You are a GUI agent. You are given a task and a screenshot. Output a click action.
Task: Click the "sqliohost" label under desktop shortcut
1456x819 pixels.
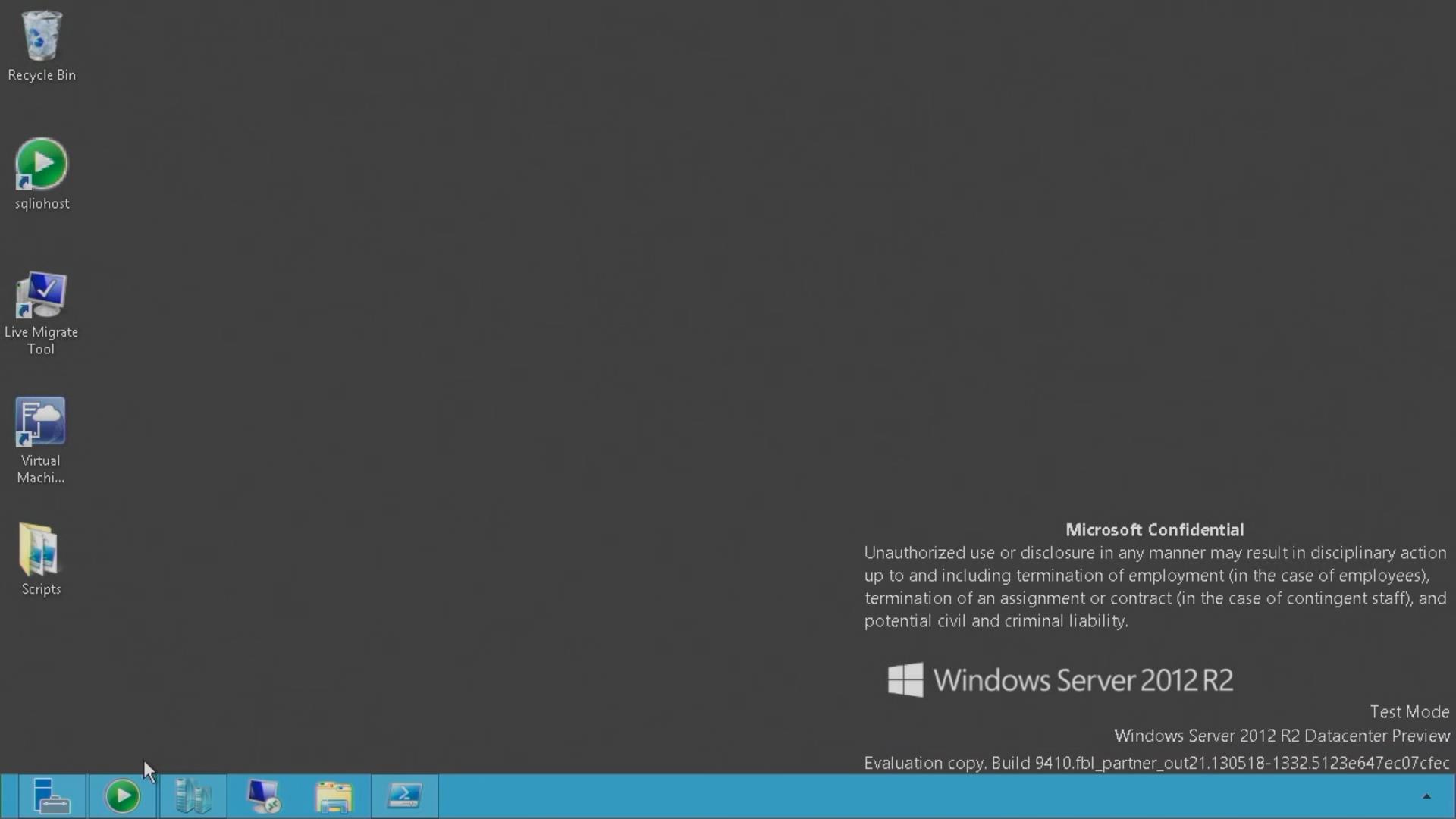(x=42, y=203)
